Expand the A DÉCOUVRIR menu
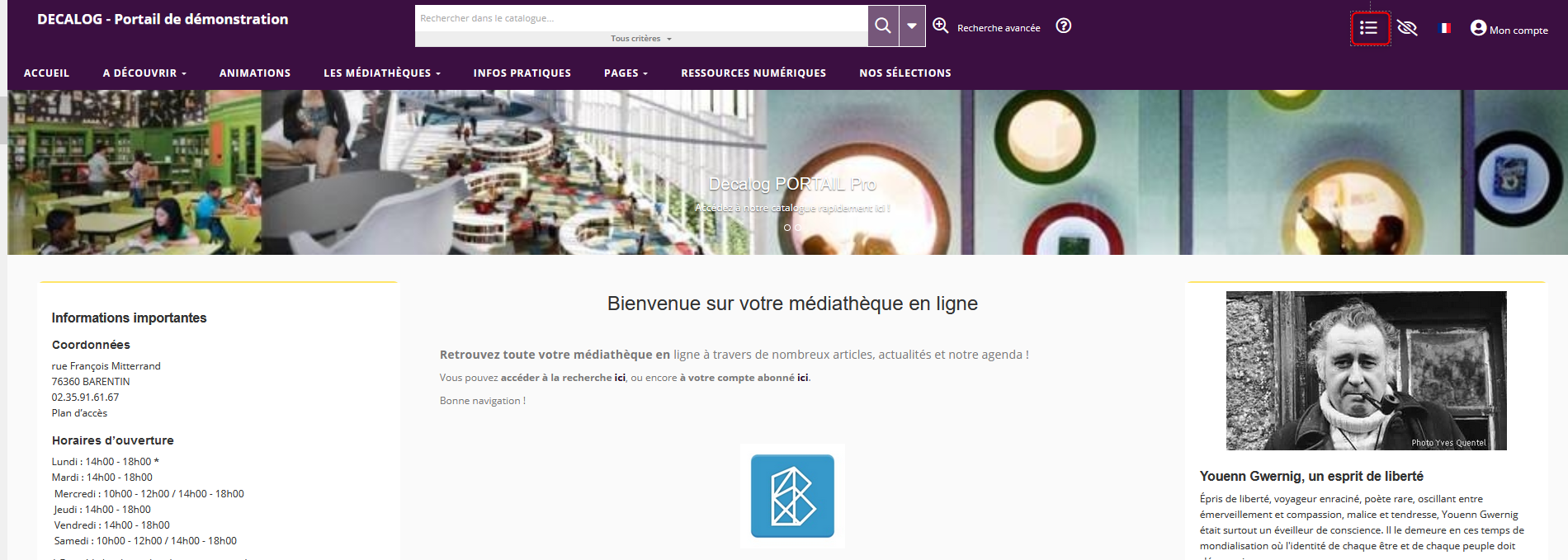 tap(144, 73)
